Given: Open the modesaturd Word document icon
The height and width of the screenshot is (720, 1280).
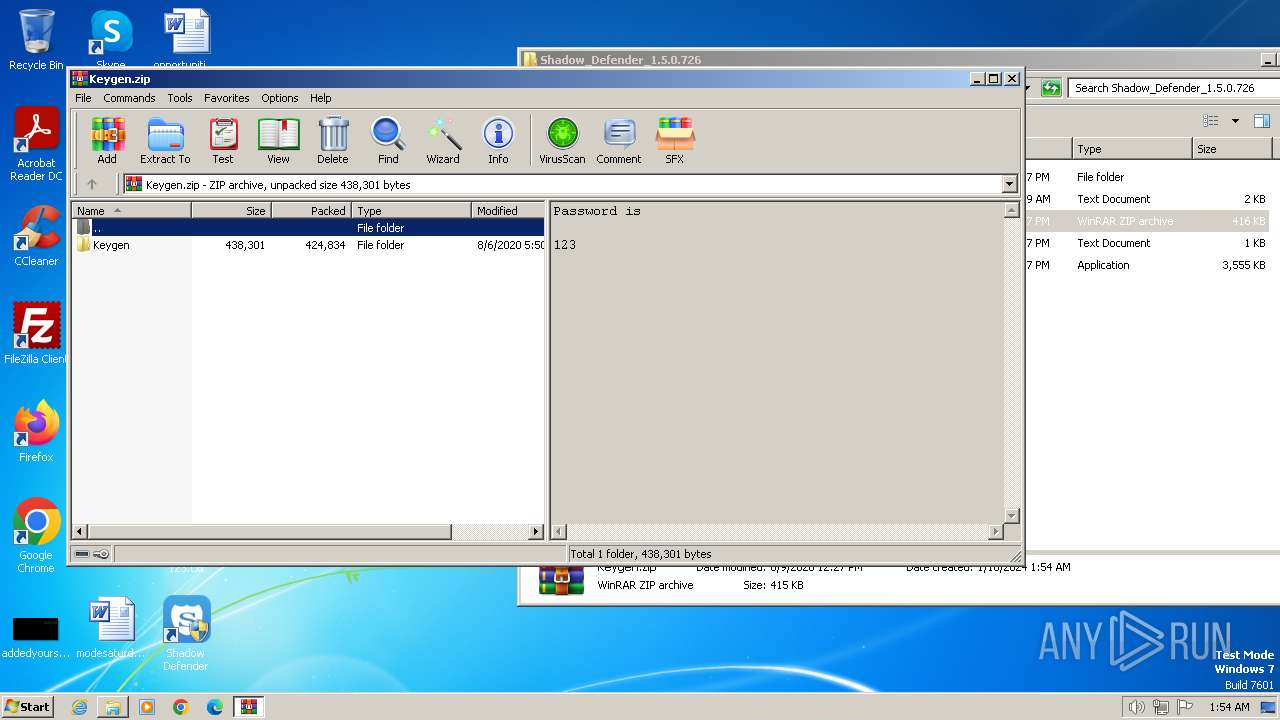Looking at the screenshot, I should (111, 628).
